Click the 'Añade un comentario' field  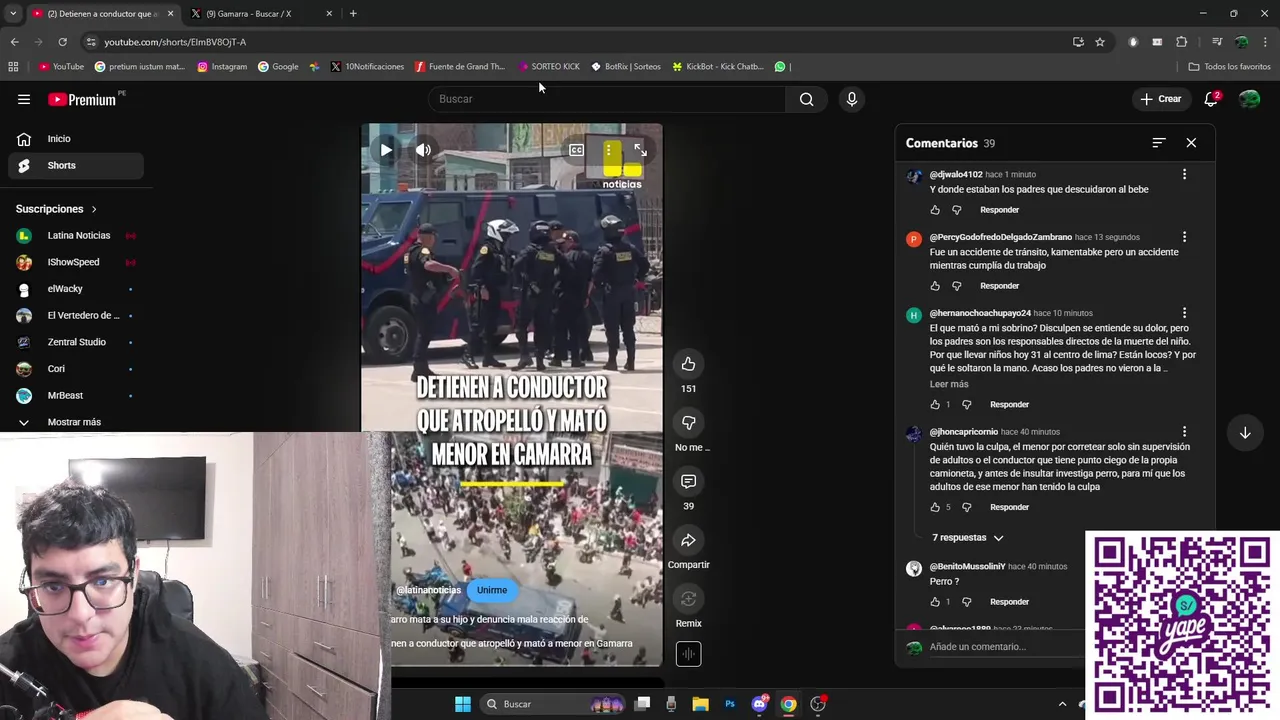pos(1005,647)
